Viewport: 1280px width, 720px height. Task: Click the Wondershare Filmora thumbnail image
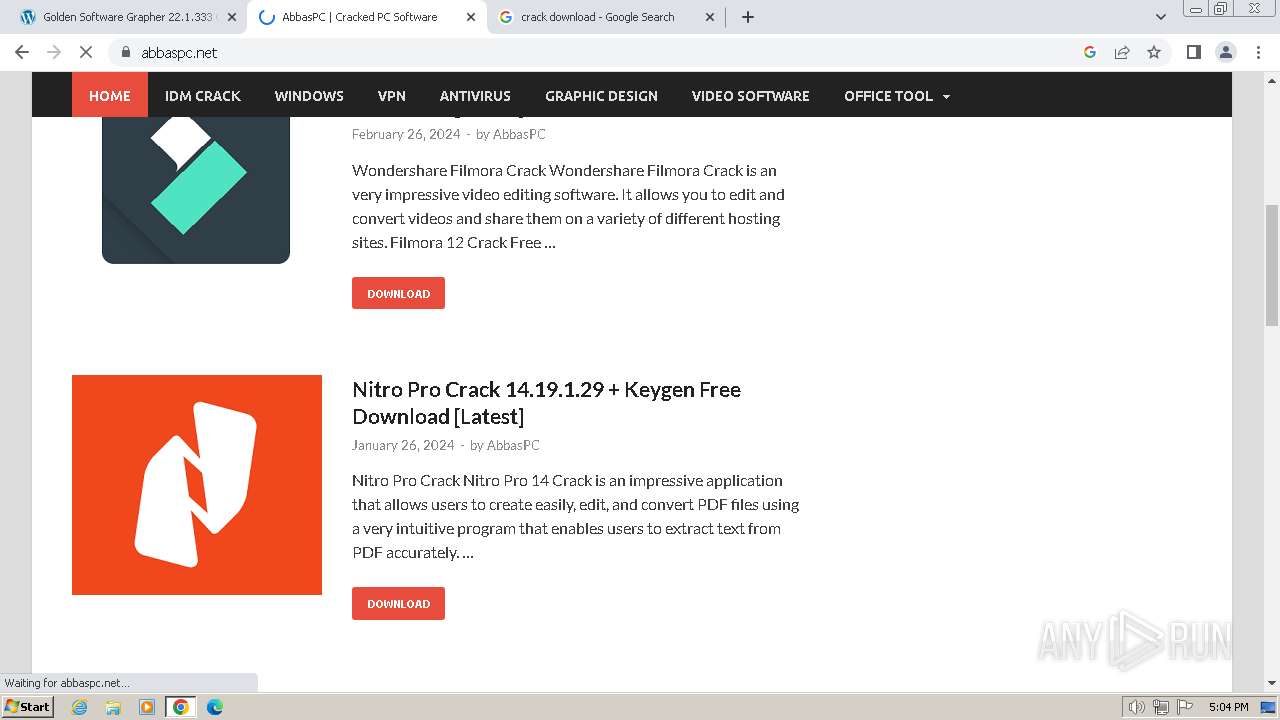point(196,190)
